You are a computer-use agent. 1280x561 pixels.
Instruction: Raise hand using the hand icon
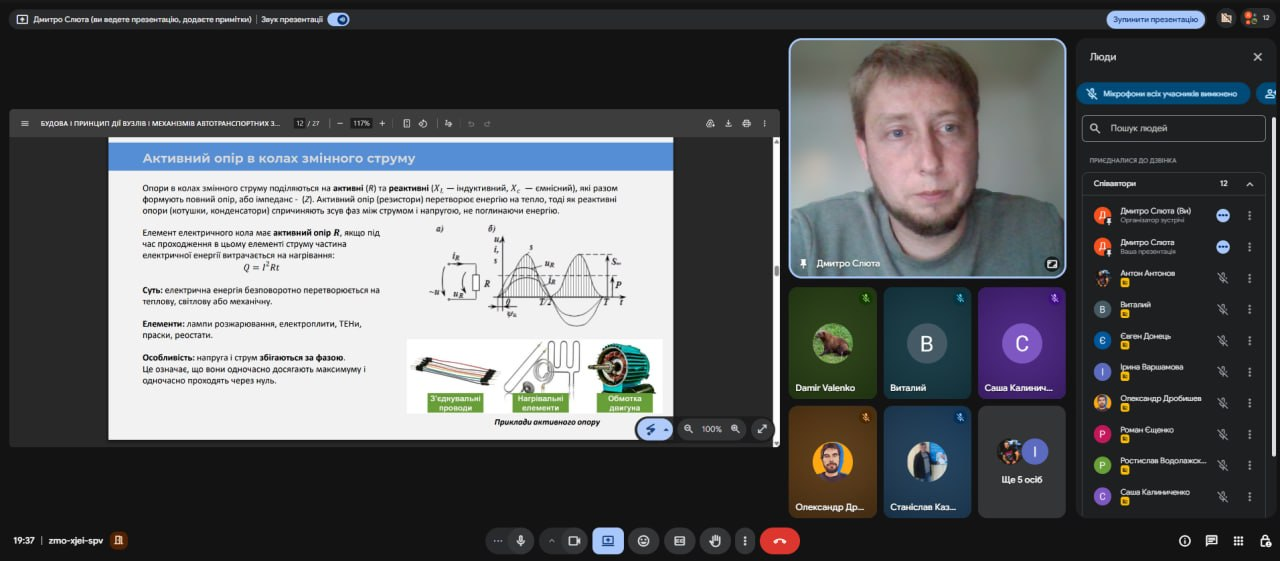(x=715, y=541)
